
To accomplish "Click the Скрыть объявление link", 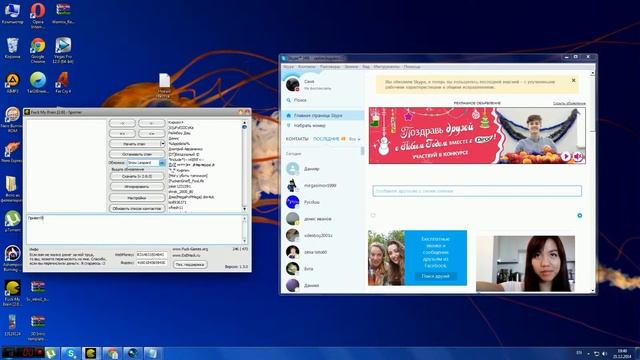I will [569, 103].
